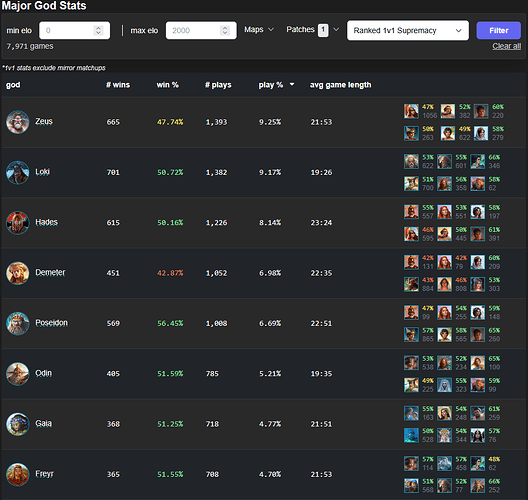This screenshot has height=500, width=528.
Task: Click the Loki god portrait icon
Action: [18, 172]
